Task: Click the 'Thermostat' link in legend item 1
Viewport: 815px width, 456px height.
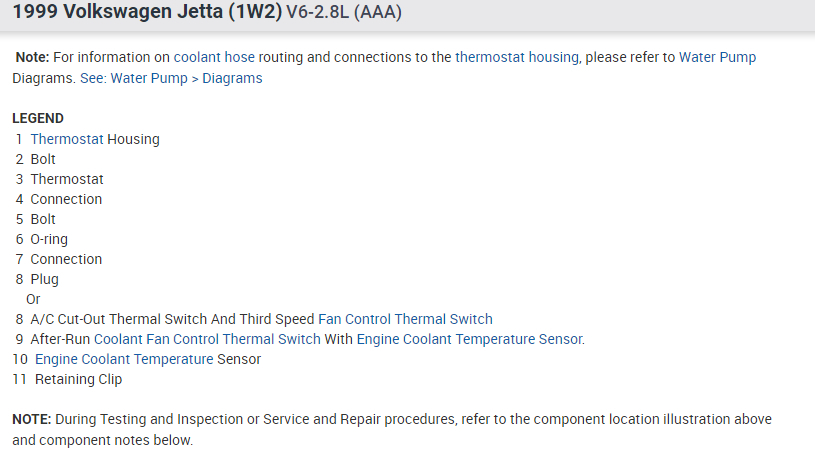Action: pyautogui.click(x=66, y=139)
